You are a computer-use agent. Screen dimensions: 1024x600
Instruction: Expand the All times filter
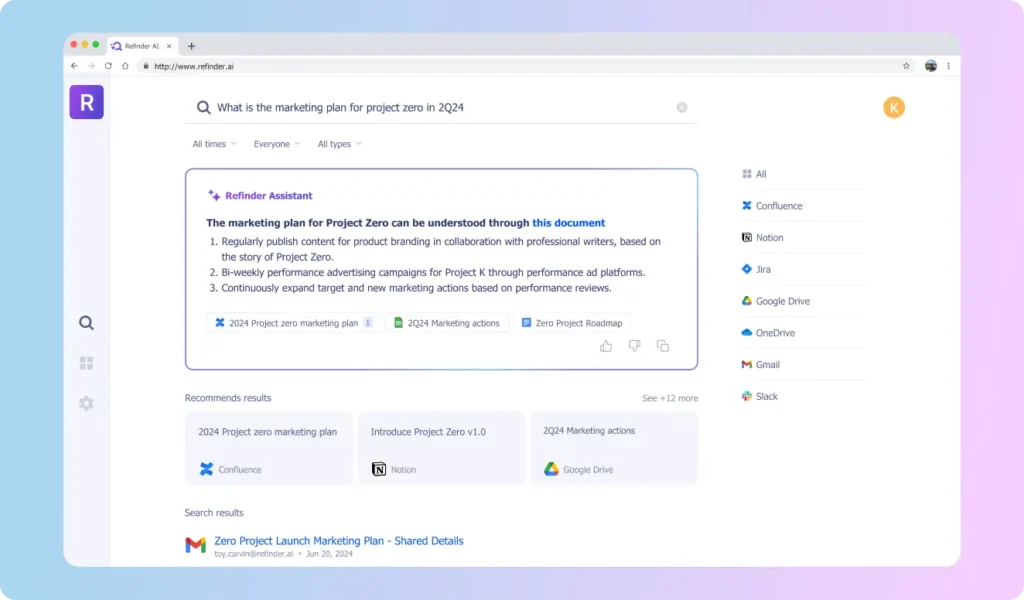pyautogui.click(x=214, y=144)
